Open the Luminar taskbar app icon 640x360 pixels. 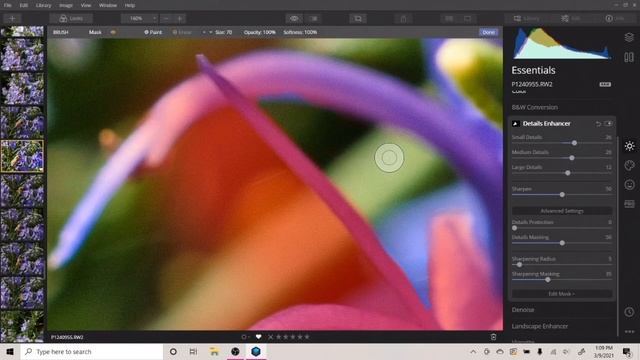[256, 351]
